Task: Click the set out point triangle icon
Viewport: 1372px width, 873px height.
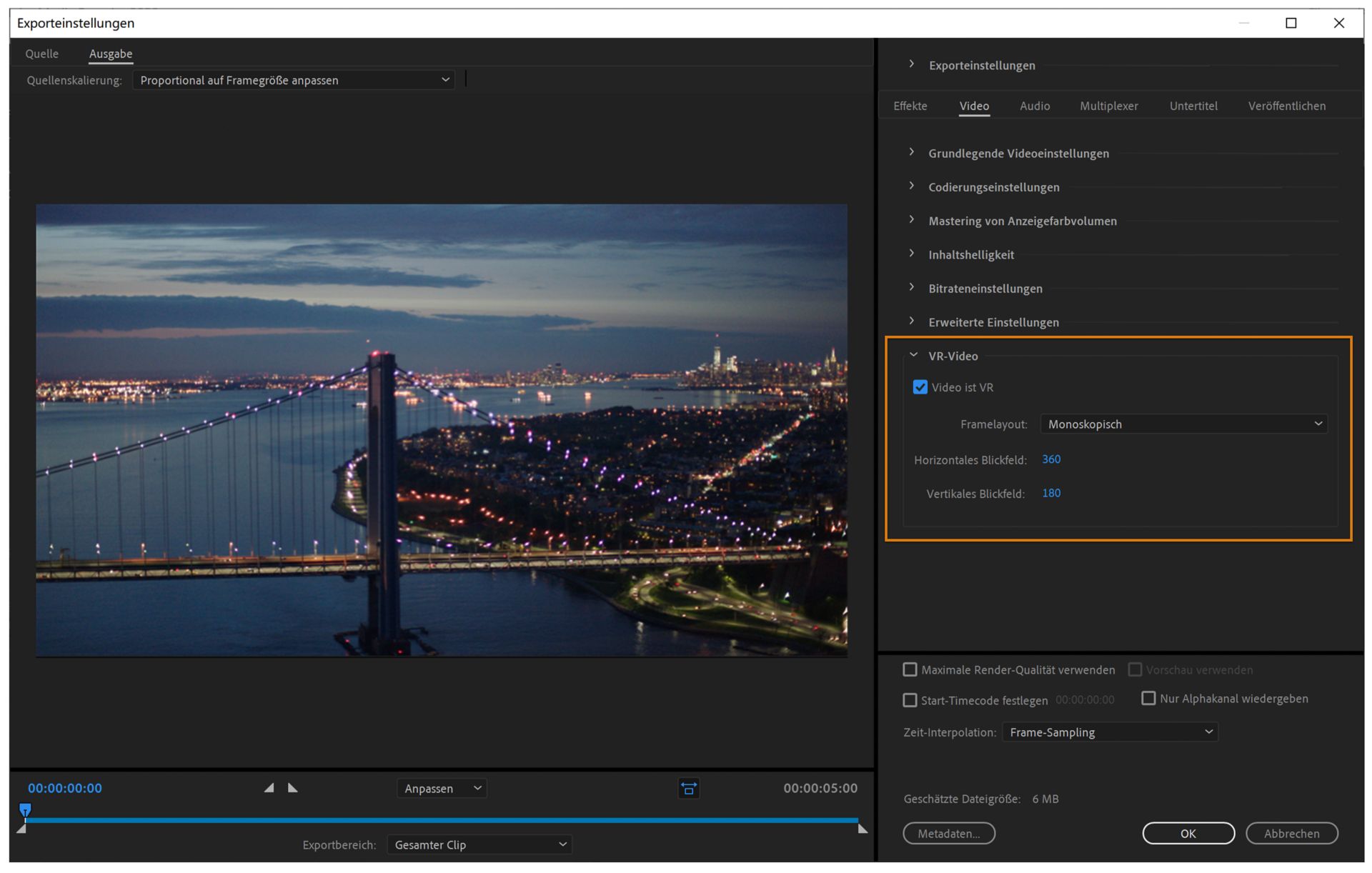Action: (x=292, y=788)
